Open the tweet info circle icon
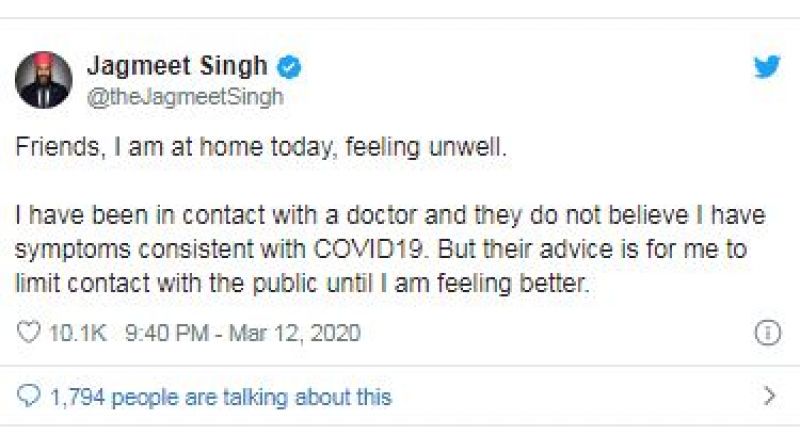 tap(767, 333)
